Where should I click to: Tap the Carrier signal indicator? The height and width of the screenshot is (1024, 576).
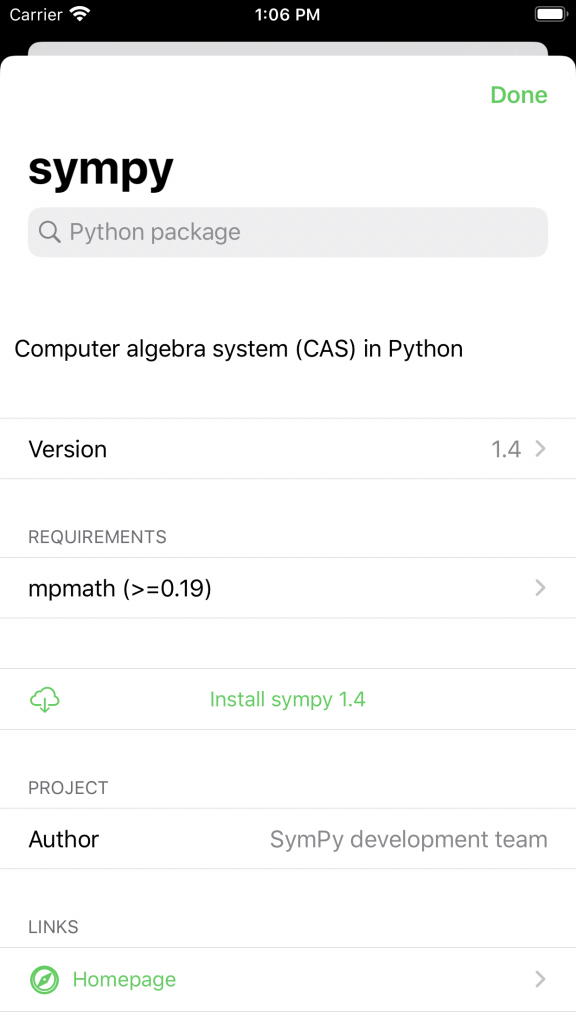[35, 14]
